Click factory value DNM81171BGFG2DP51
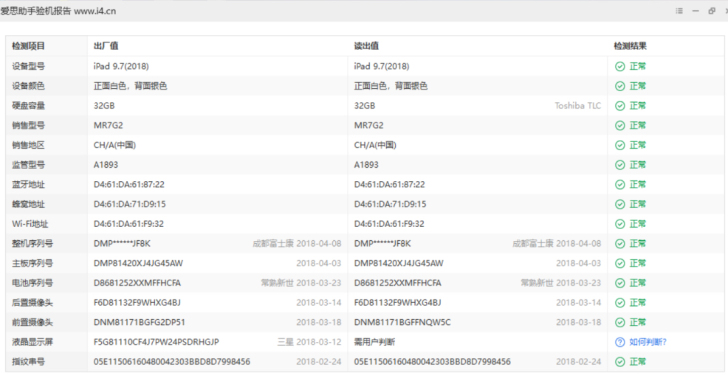 coord(139,322)
